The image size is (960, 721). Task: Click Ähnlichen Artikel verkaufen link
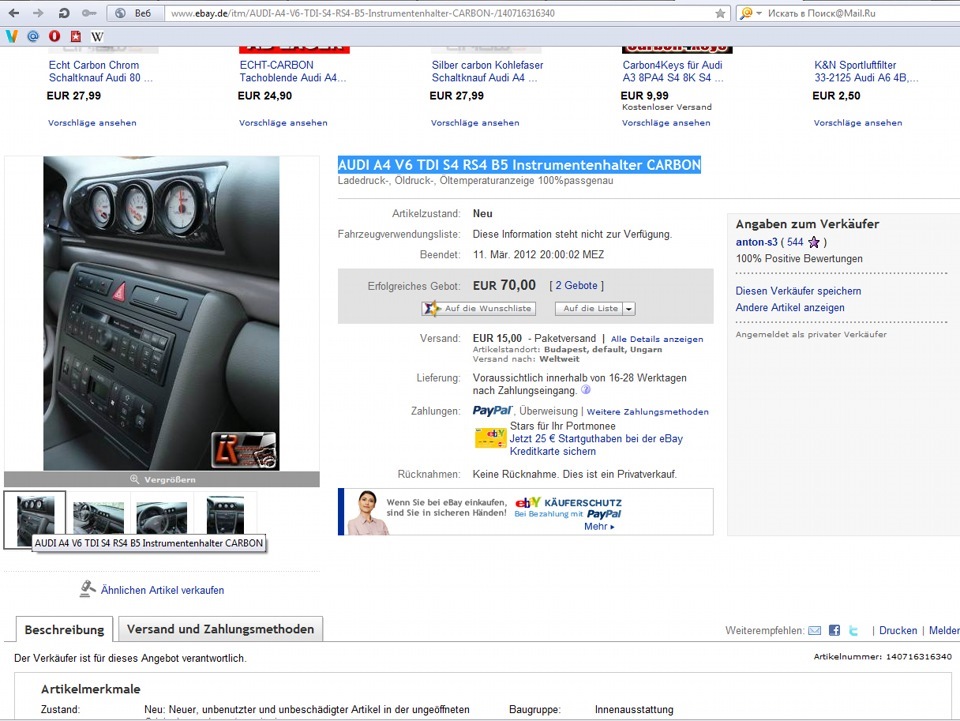162,590
